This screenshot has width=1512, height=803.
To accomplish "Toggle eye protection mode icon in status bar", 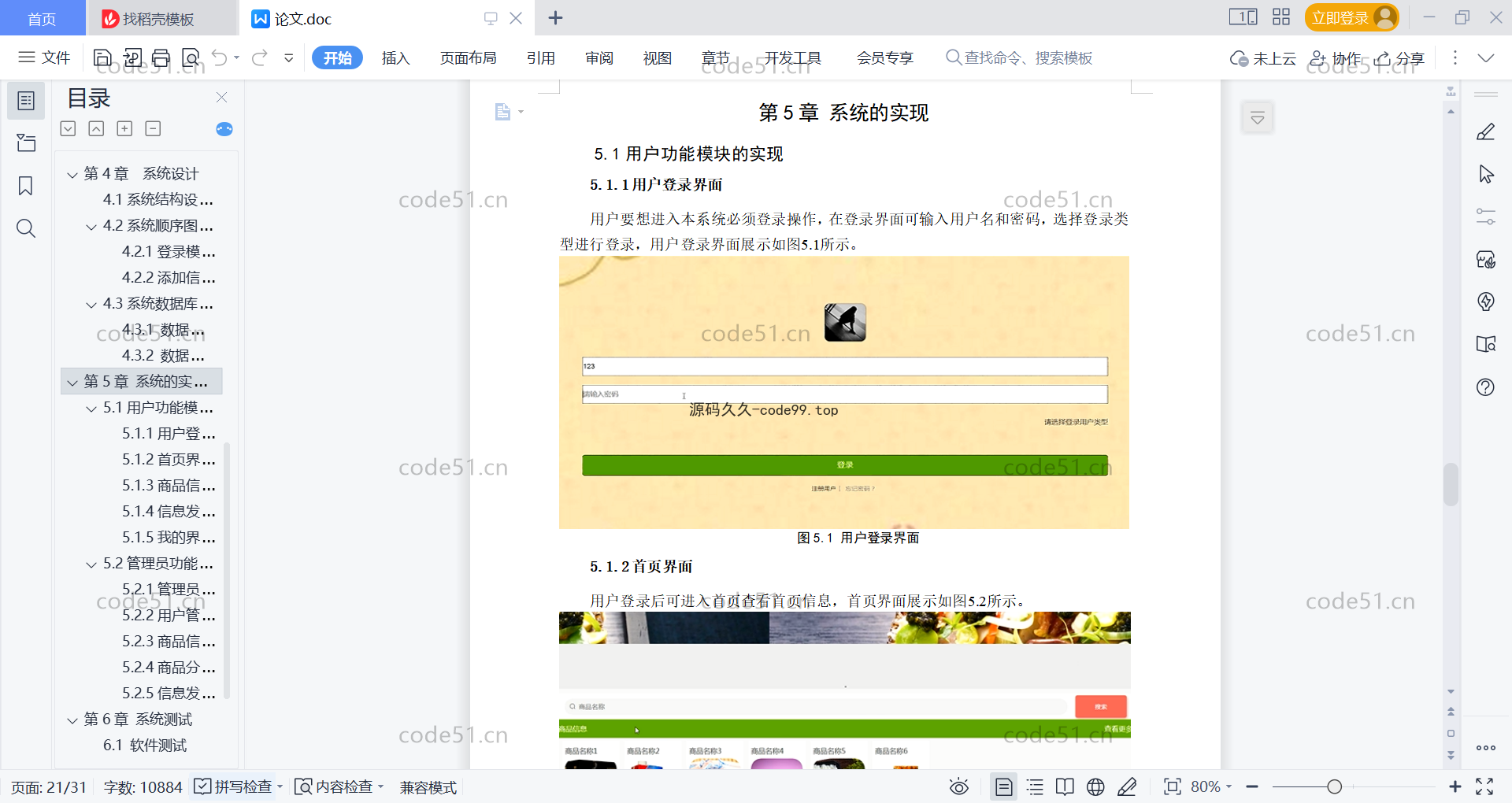I will tap(958, 786).
